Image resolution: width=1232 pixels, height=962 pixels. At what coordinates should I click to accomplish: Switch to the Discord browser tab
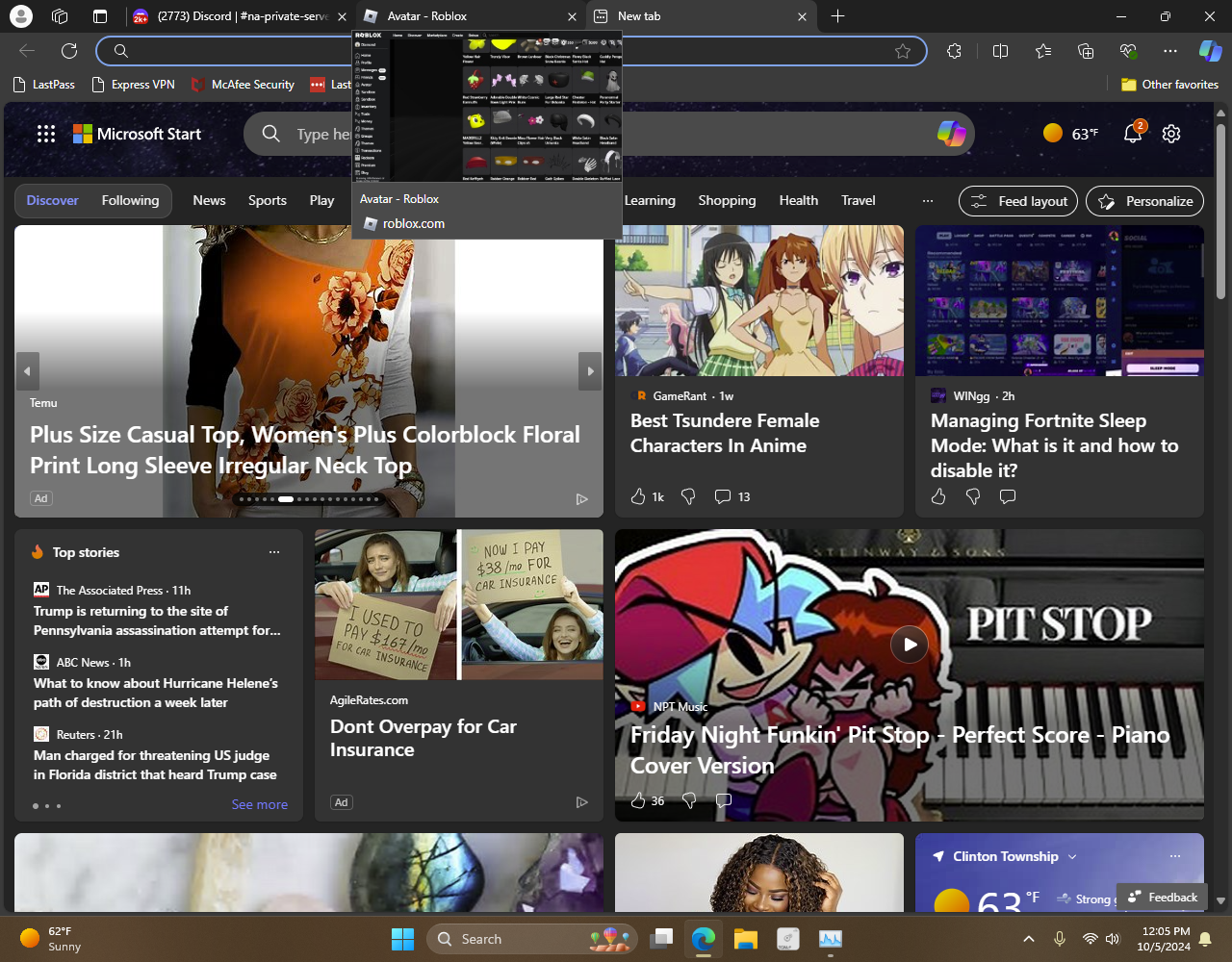[240, 16]
